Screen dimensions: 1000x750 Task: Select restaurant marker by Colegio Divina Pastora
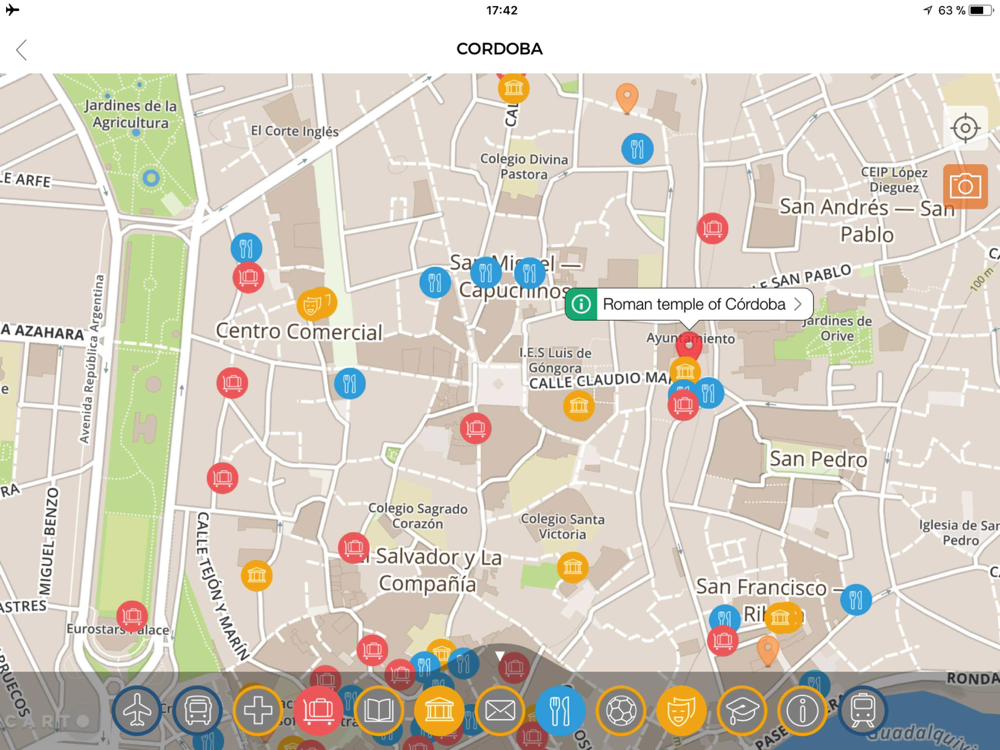(637, 149)
